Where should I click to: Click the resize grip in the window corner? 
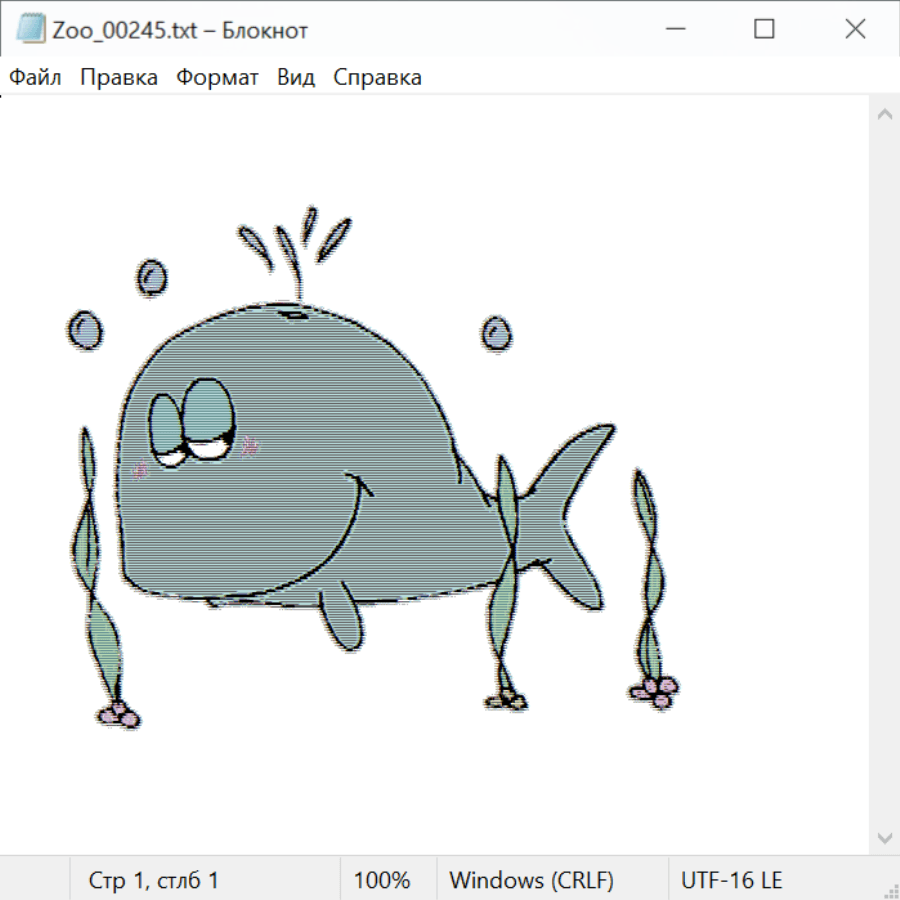click(890, 890)
